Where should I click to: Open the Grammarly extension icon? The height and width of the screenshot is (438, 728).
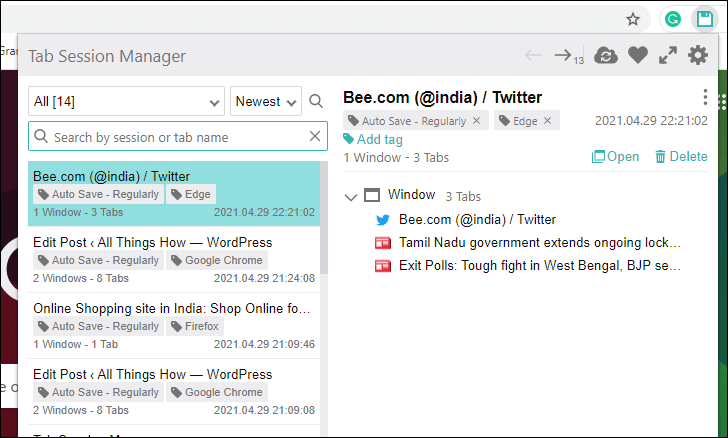[672, 20]
